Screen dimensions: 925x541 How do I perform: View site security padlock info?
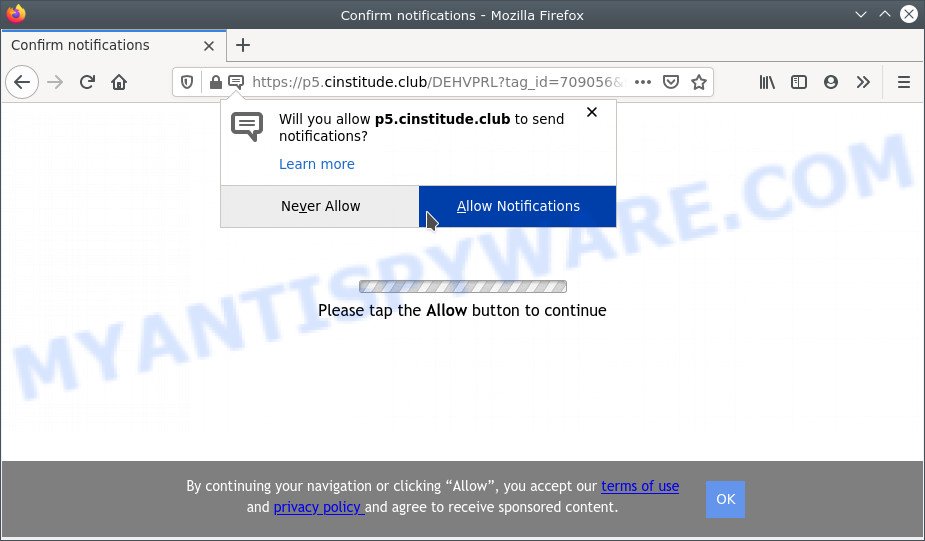pos(215,82)
